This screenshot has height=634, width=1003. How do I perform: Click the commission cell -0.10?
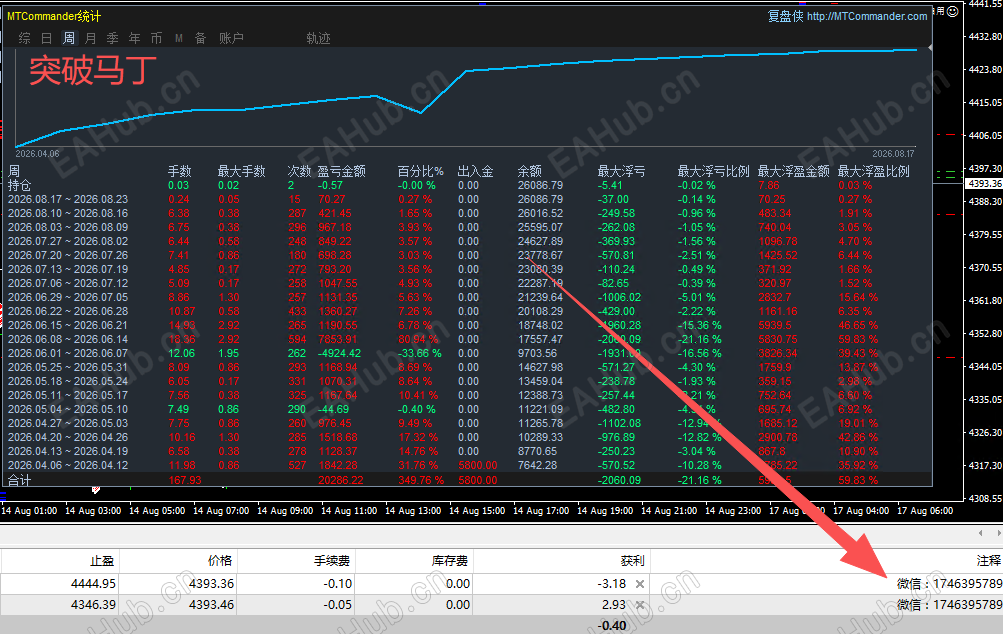click(x=337, y=583)
